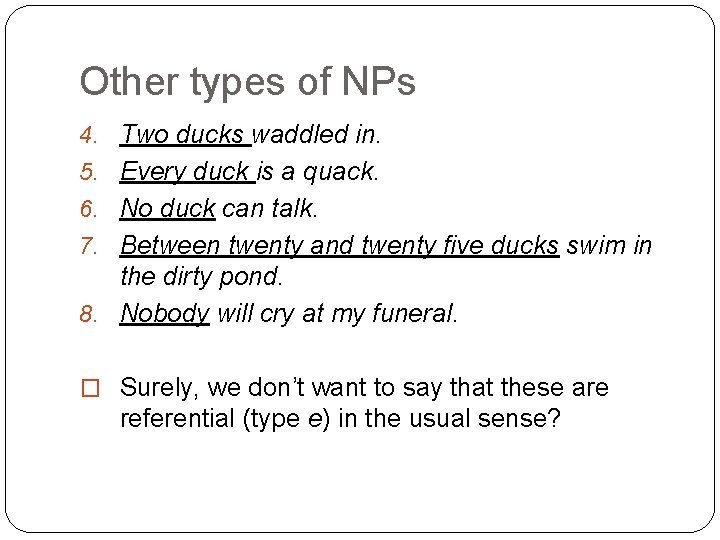Click list number 6
The height and width of the screenshot is (540, 720).
tap(88, 209)
